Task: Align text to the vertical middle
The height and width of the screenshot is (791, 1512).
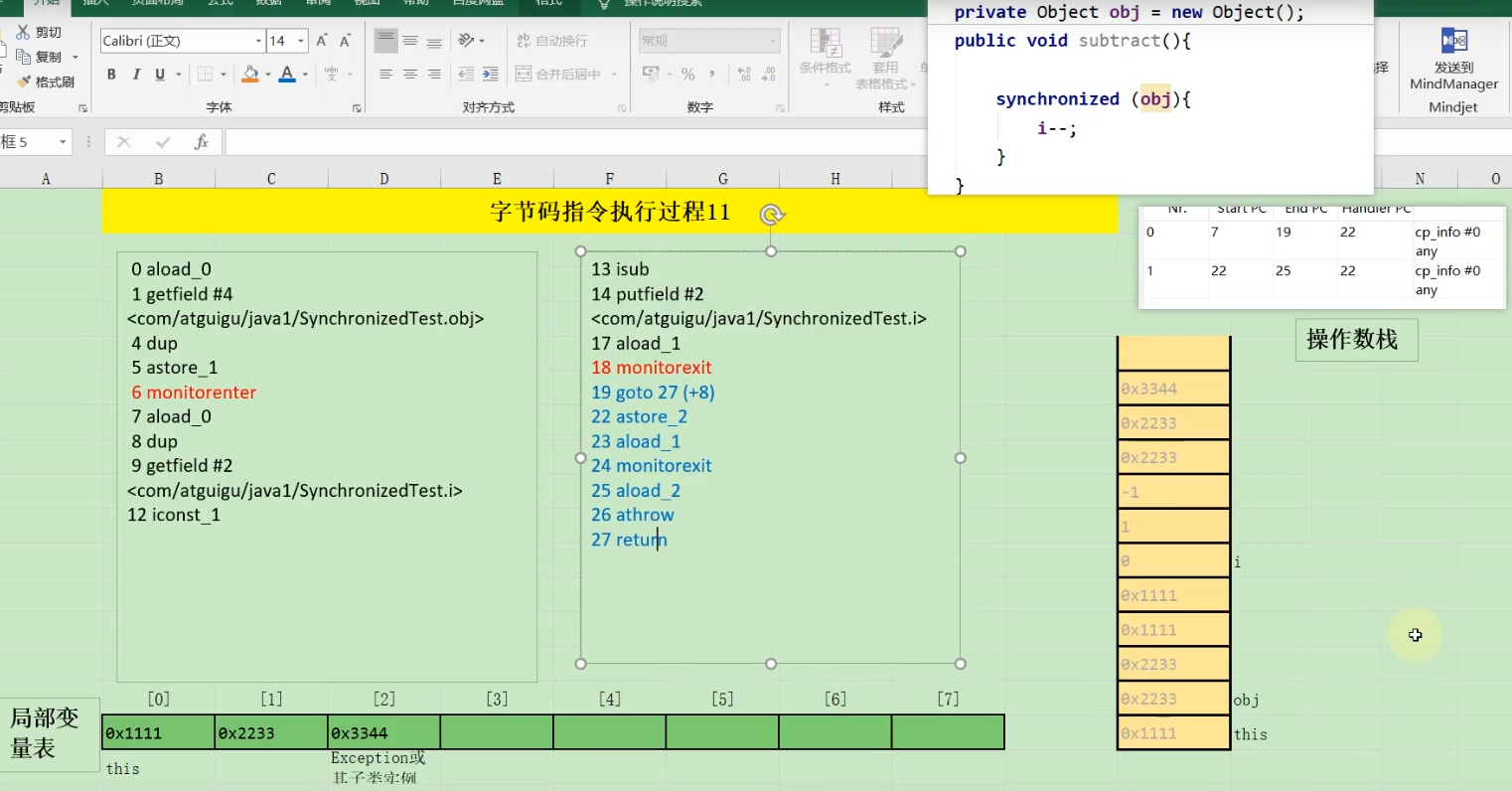Action: (x=409, y=41)
